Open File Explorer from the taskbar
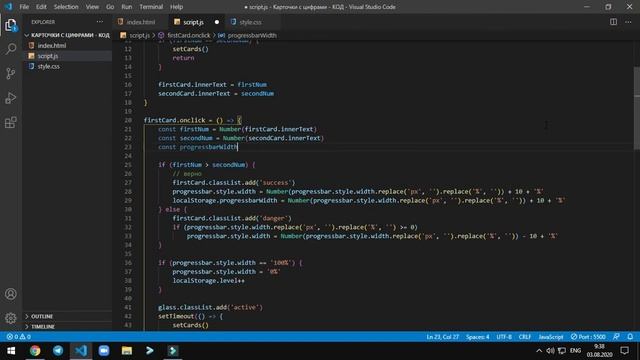 127,351
